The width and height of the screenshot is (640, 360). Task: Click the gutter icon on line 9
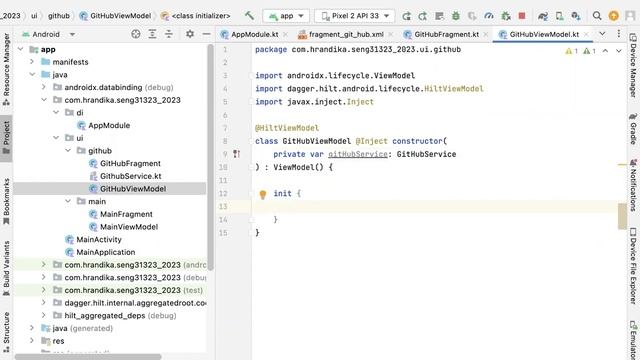click(x=236, y=154)
